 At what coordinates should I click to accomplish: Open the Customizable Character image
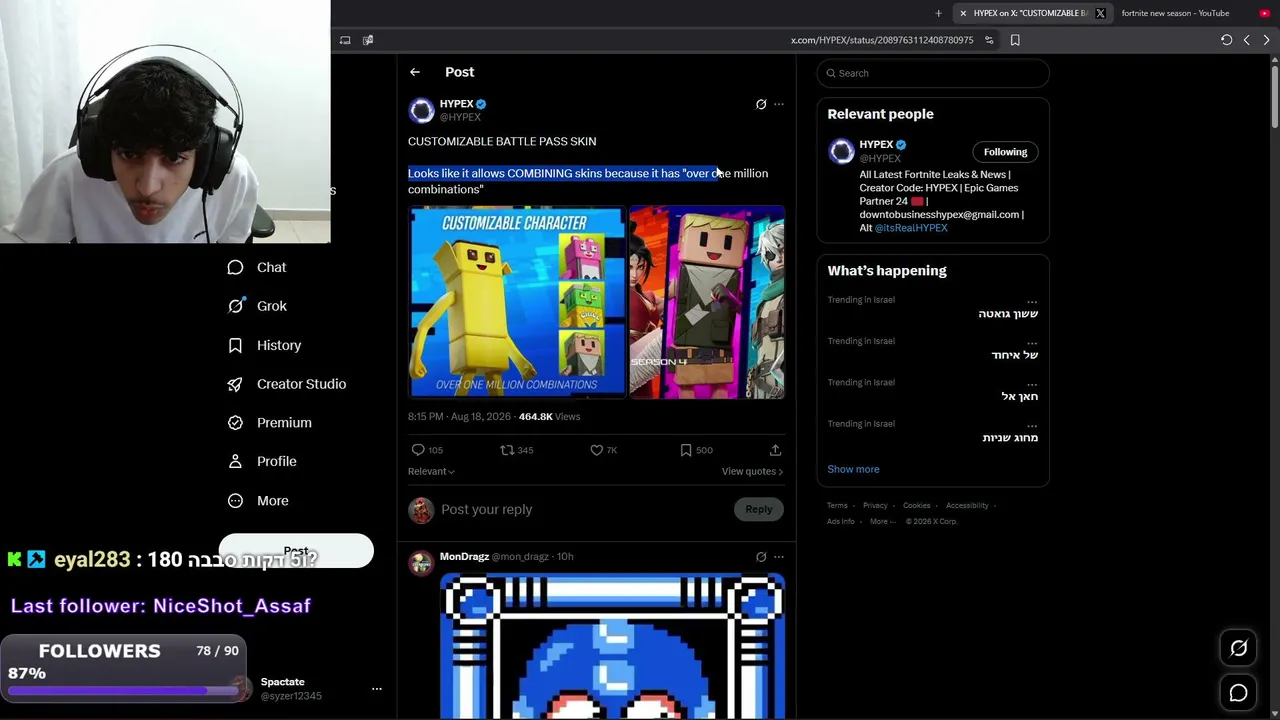click(517, 302)
